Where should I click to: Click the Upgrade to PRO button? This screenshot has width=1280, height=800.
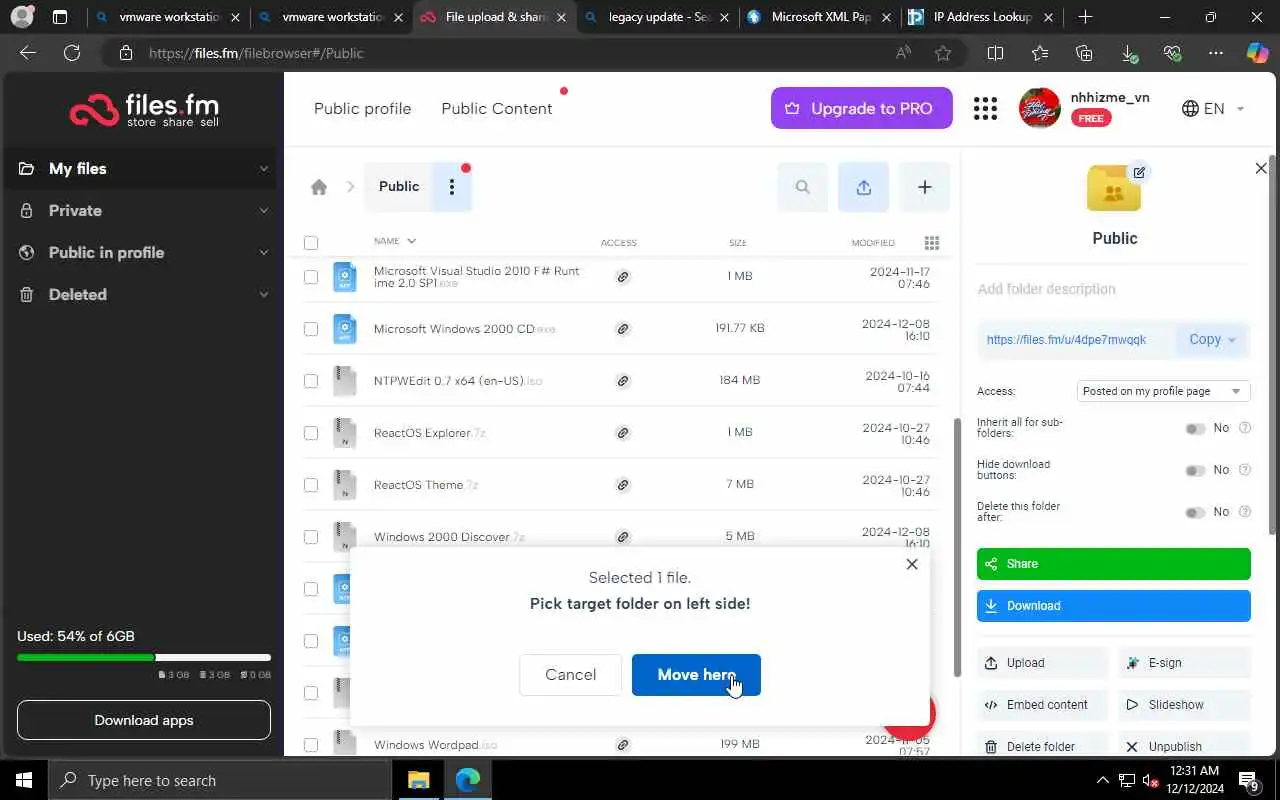click(x=862, y=109)
